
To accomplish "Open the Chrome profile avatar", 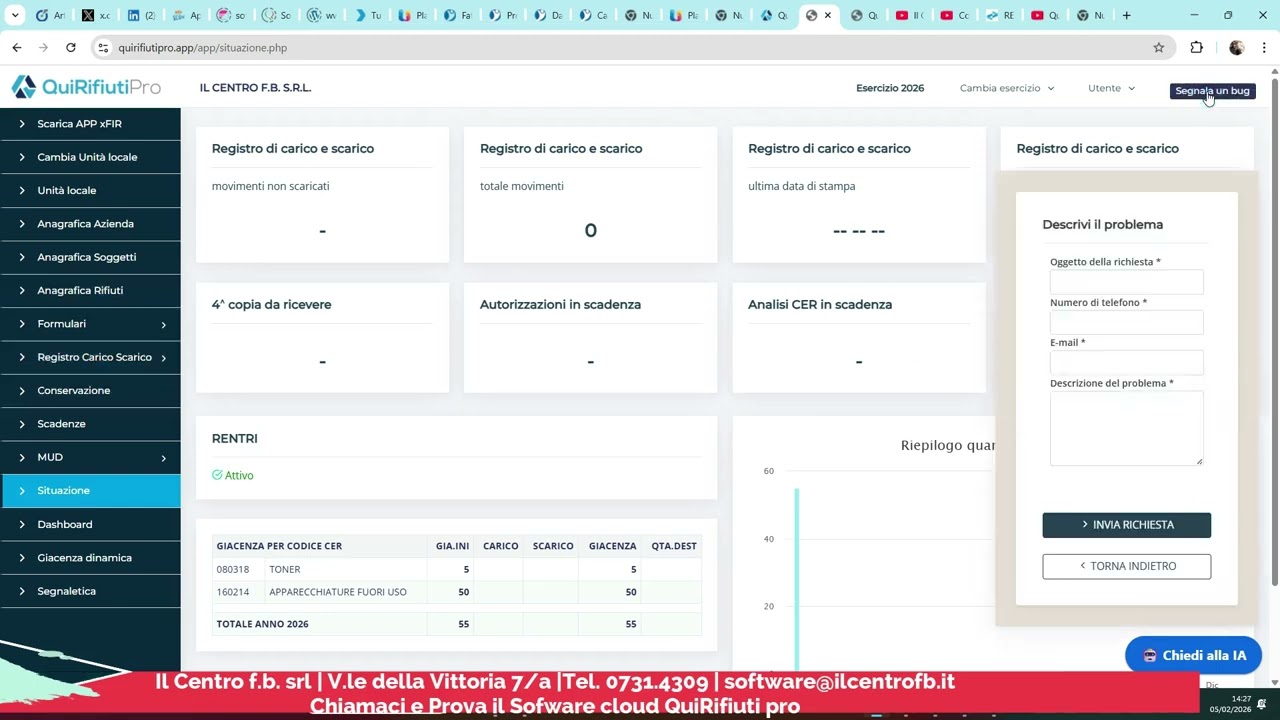I will click(x=1237, y=47).
